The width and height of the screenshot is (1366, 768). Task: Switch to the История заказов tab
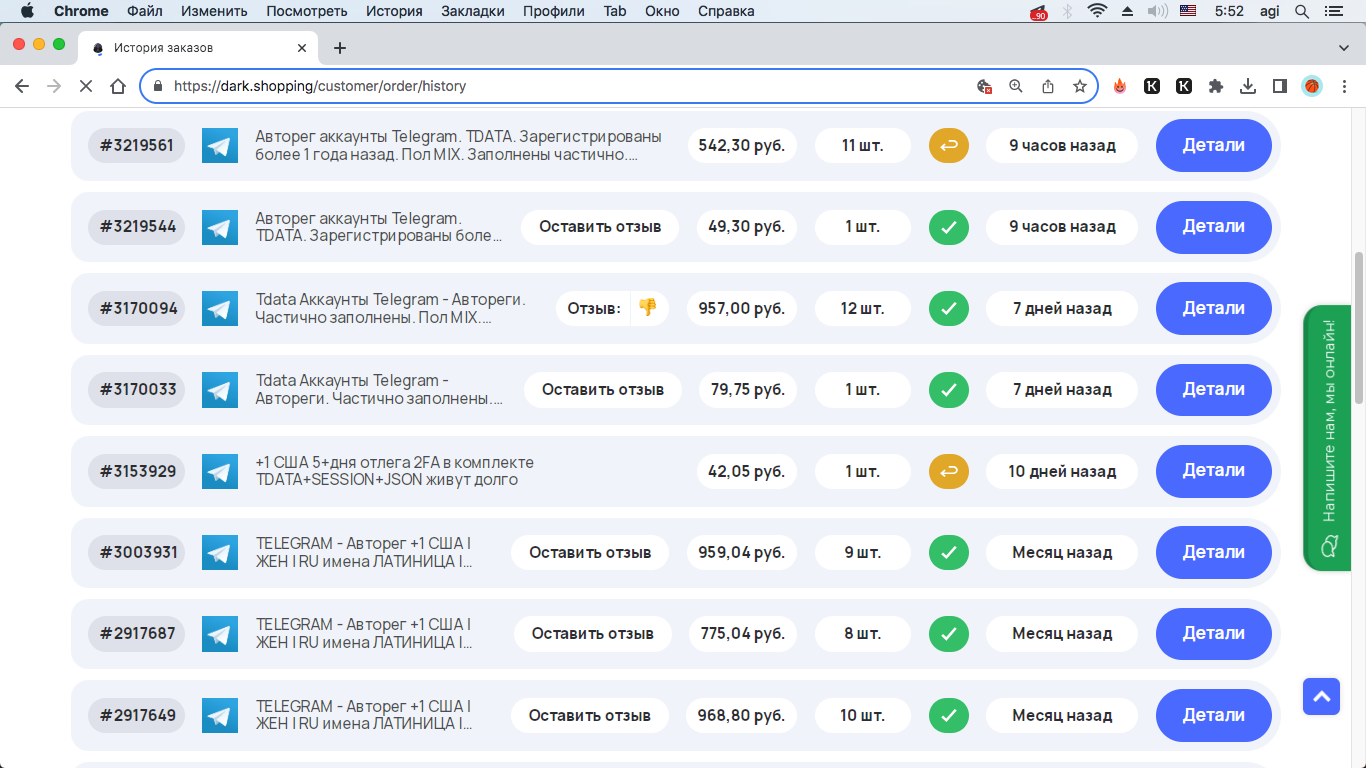pos(200,48)
